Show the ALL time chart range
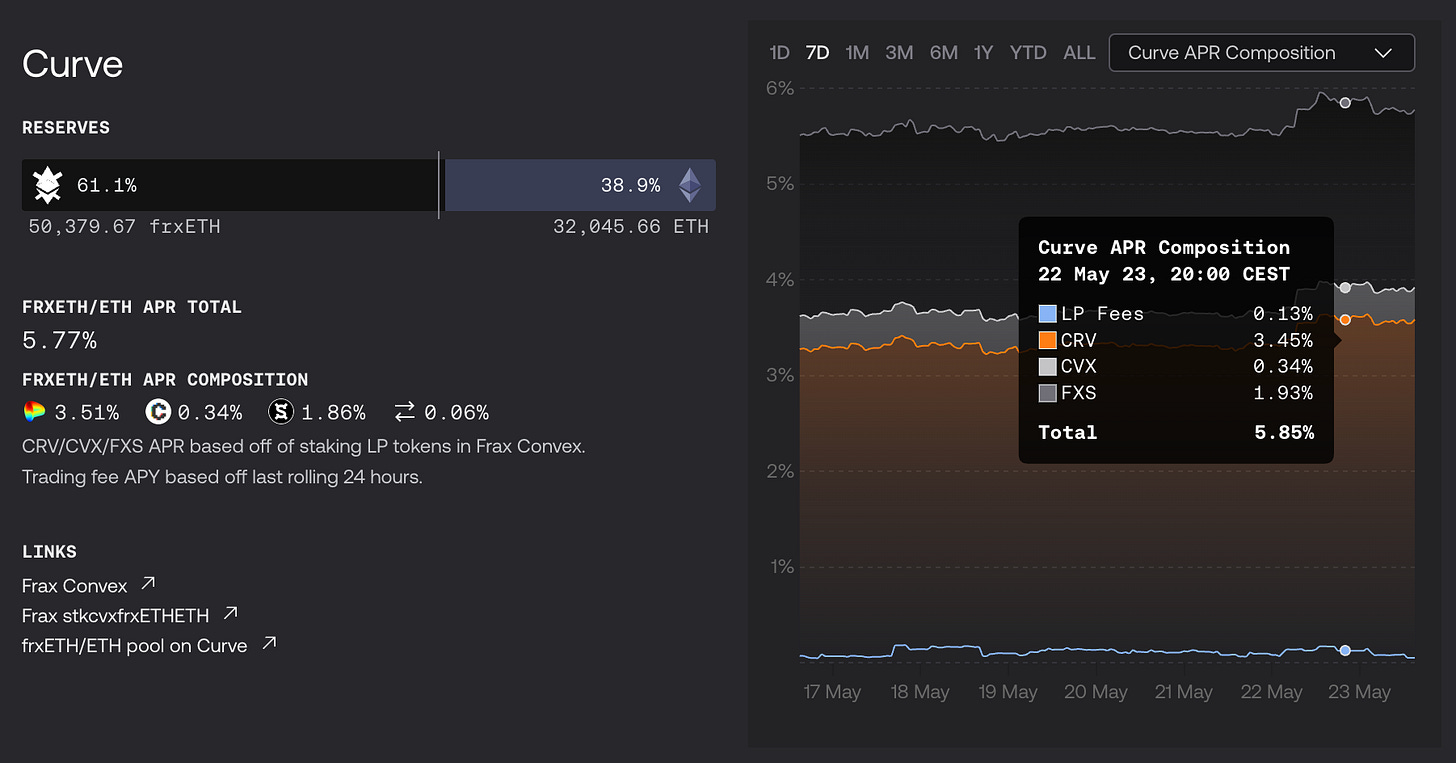 [x=1079, y=53]
